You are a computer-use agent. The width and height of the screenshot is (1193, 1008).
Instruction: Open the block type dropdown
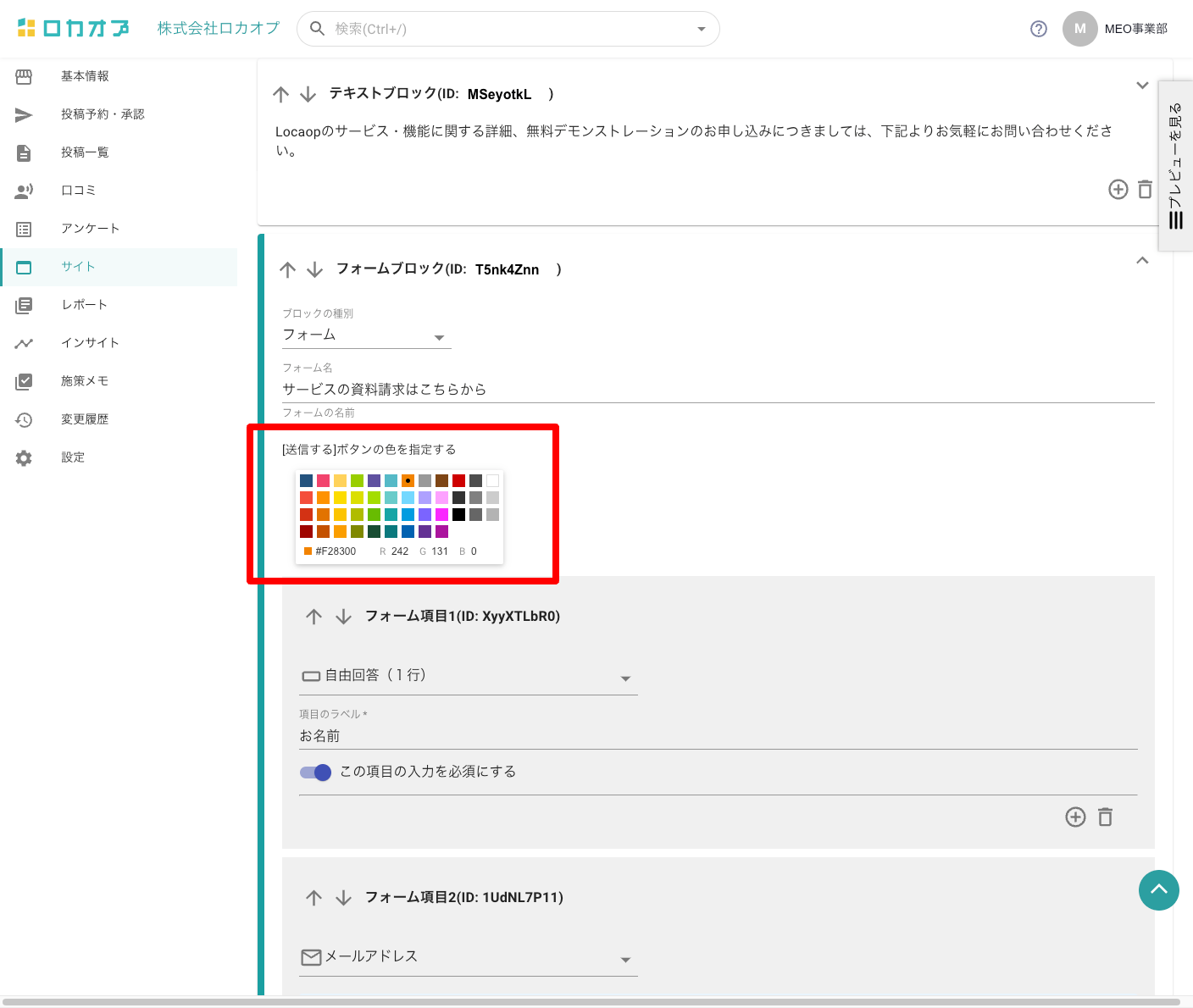[366, 335]
